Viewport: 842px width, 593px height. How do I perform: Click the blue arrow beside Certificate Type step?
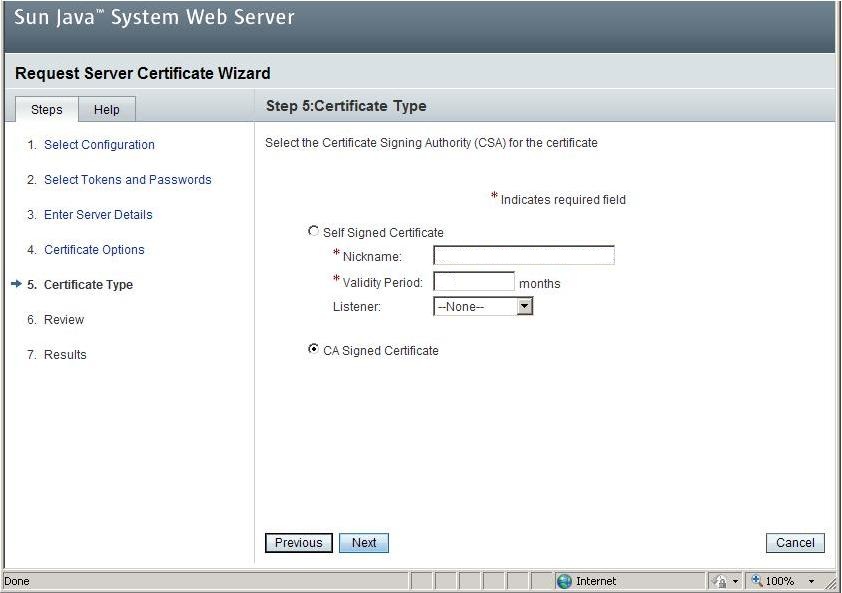[16, 285]
